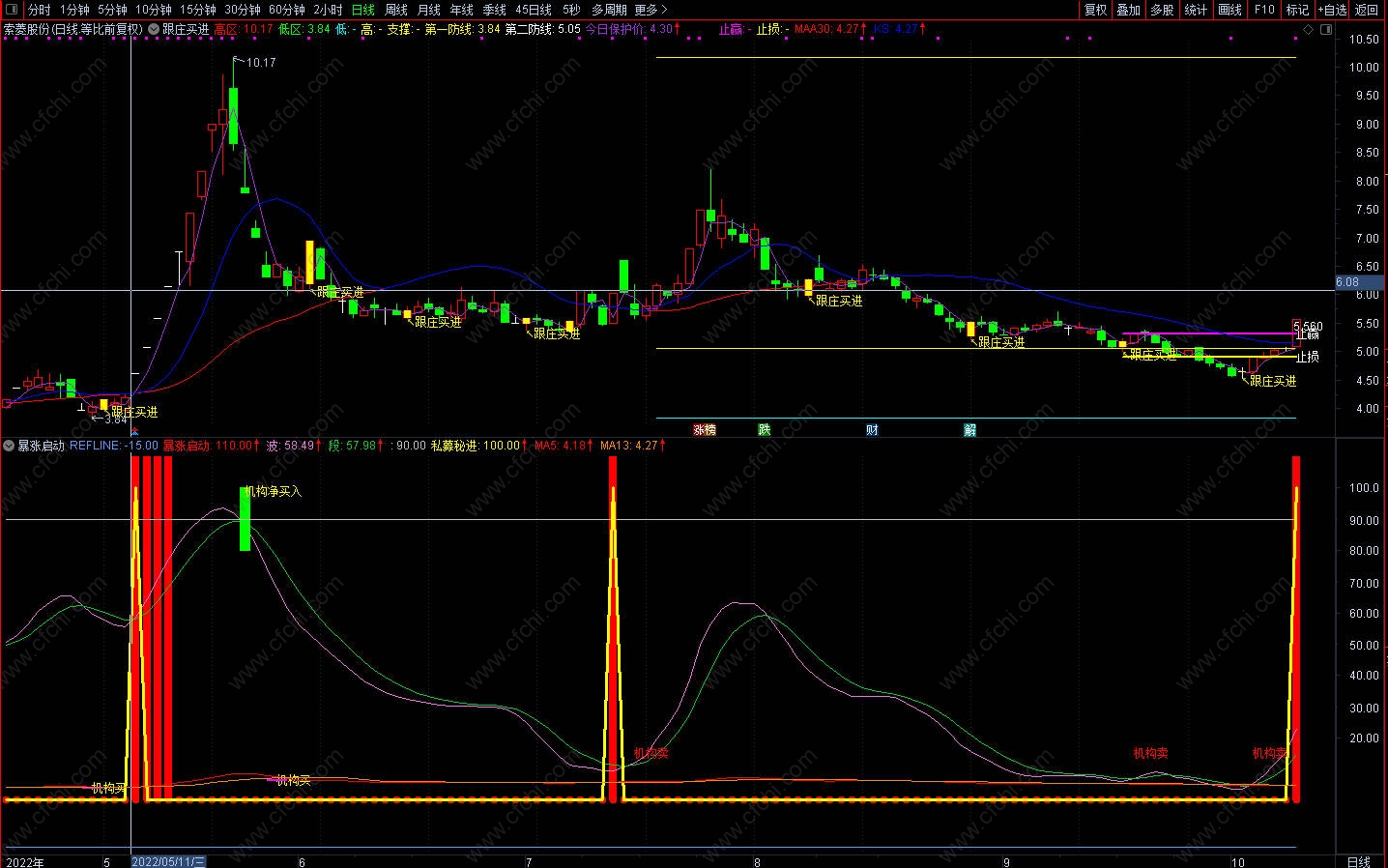The image size is (1388, 868).
Task: Click the 2022年 label on time axis
Action: [25, 861]
